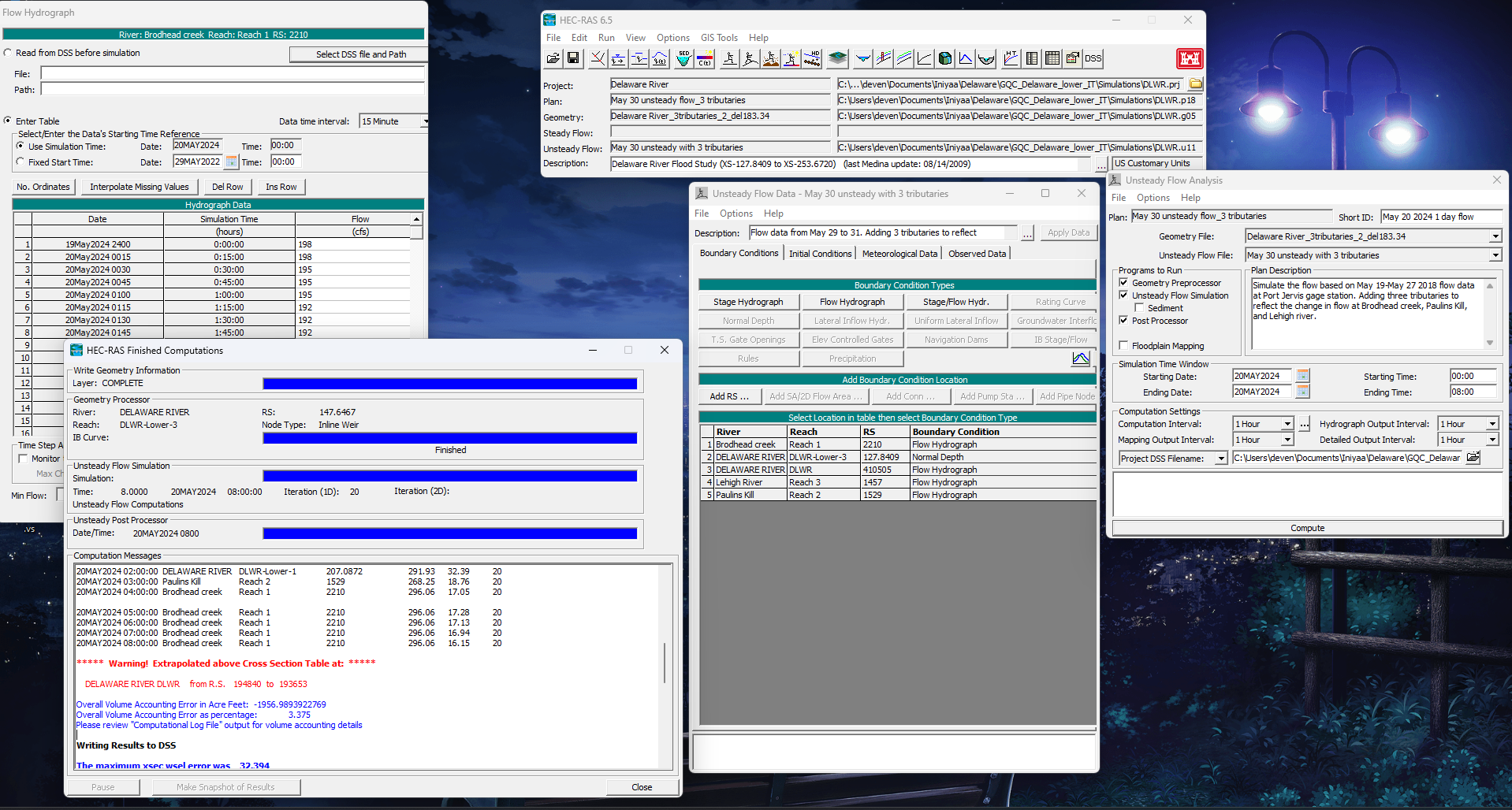
Task: Click the red Army Corps castle logo
Action: (1190, 58)
